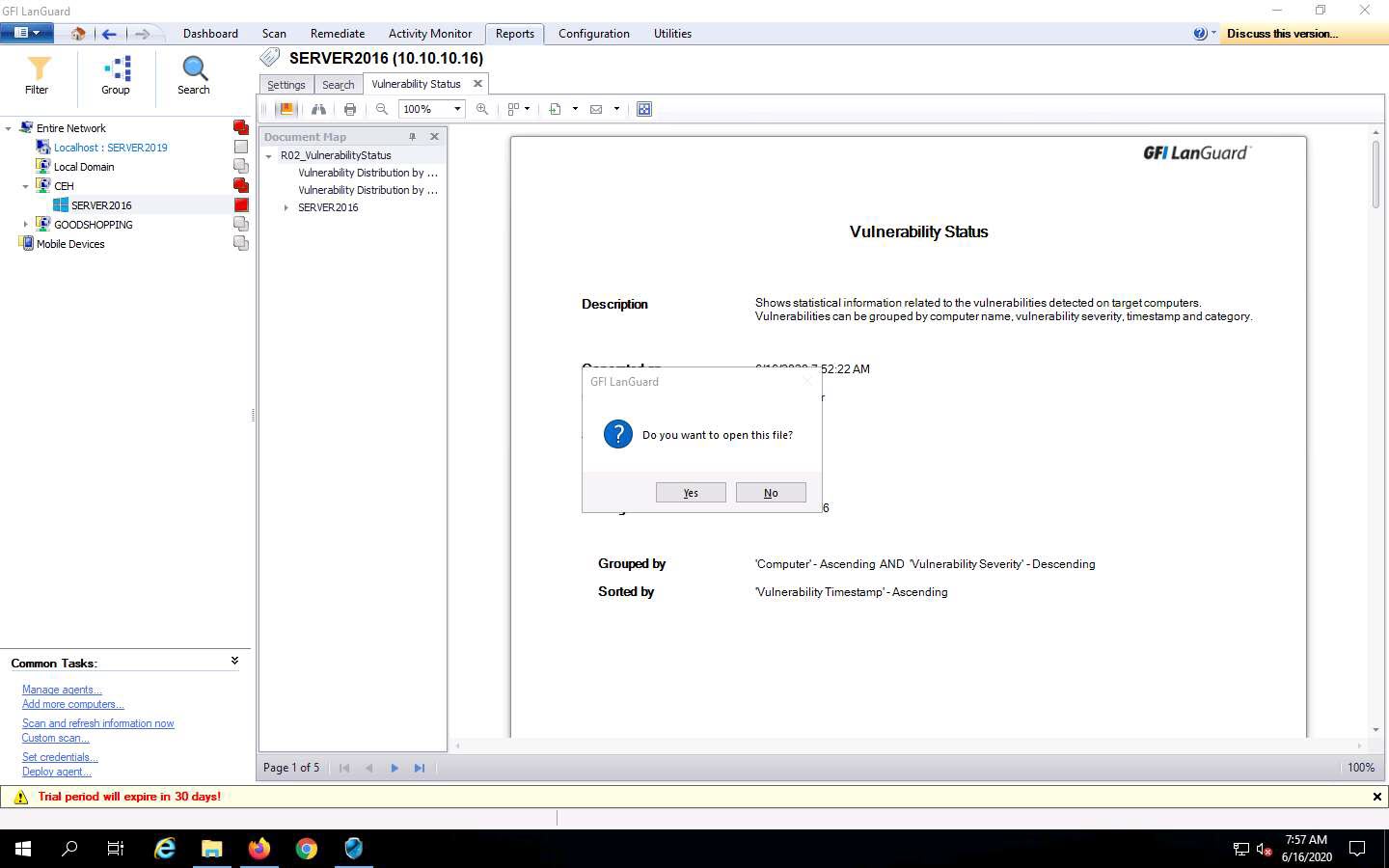The image size is (1389, 868).
Task: Click Scan and refresh information now
Action: (x=98, y=723)
